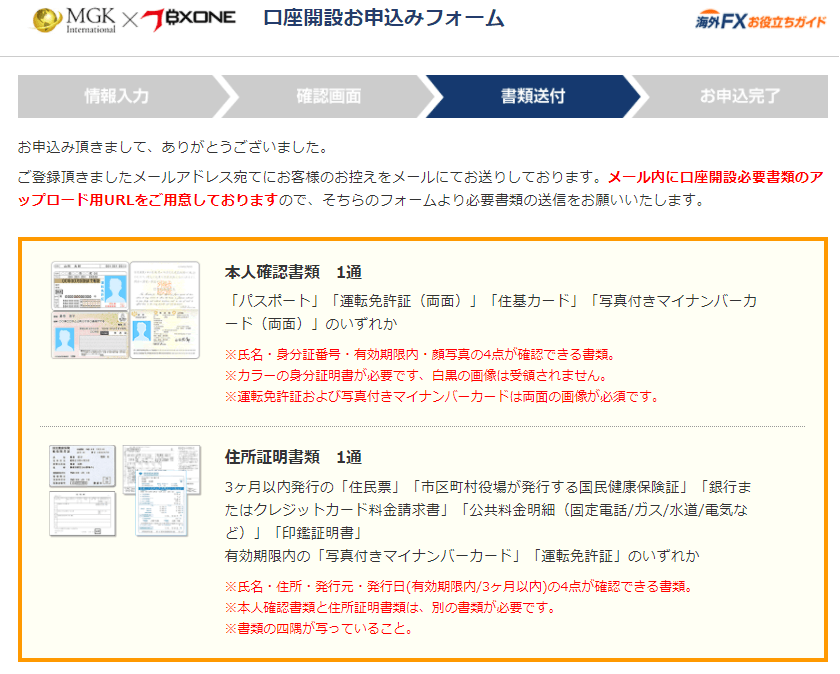Click the note 書類の四隅が写っていること
Screen dimensions: 840x674
[319, 628]
